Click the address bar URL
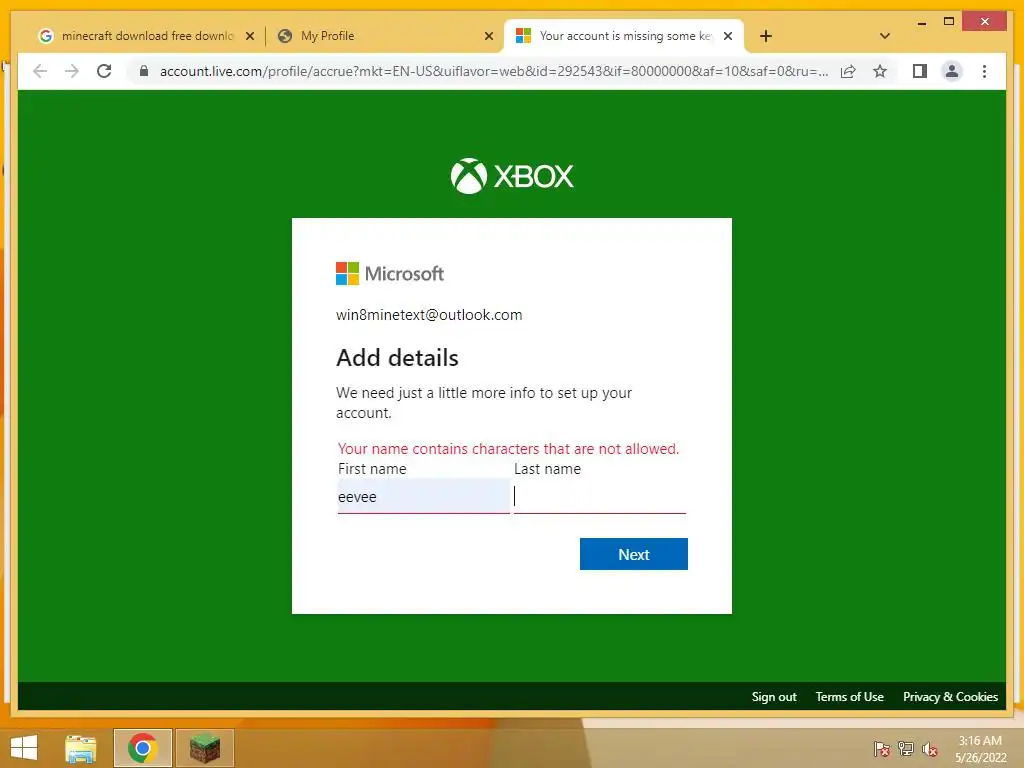Viewport: 1024px width, 768px height. click(494, 71)
